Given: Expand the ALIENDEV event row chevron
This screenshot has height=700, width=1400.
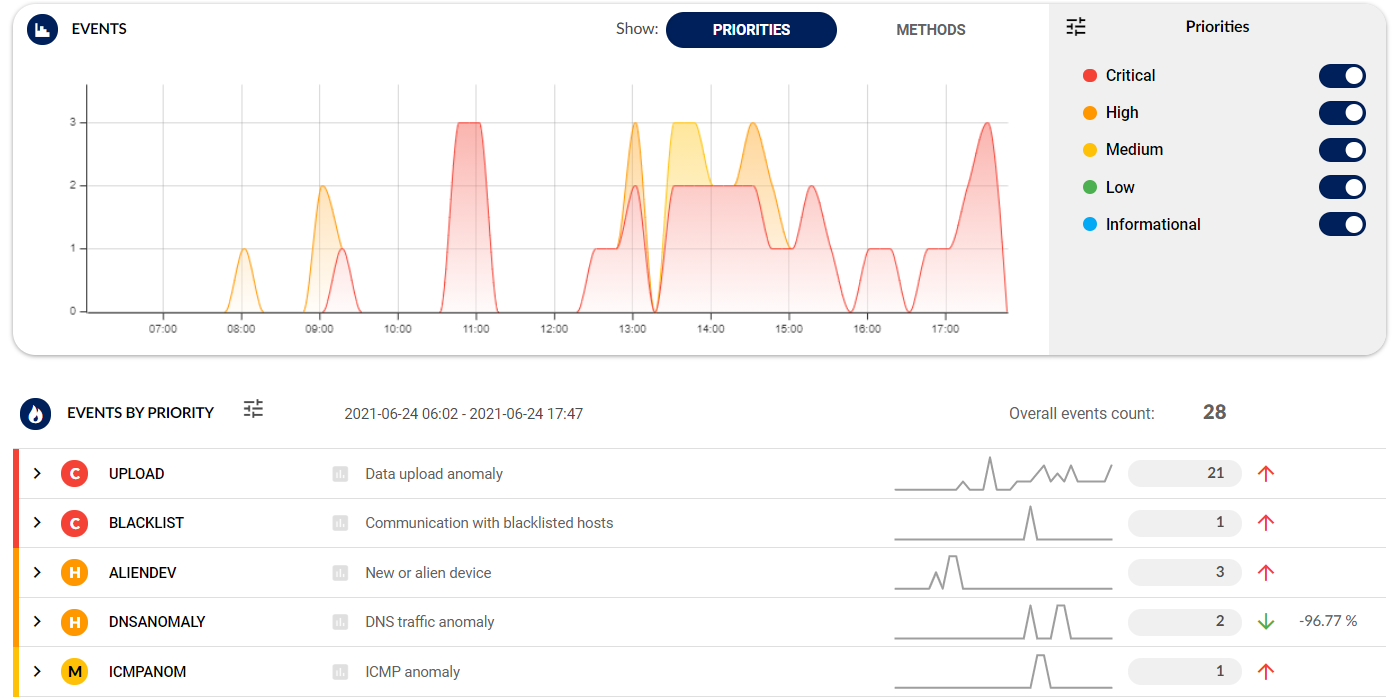Looking at the screenshot, I should tap(37, 573).
